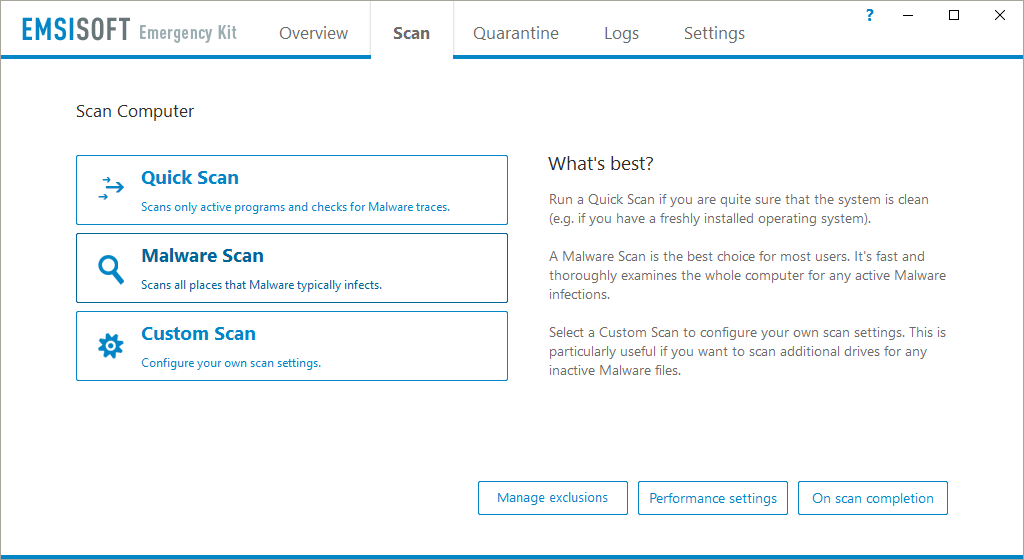This screenshot has width=1024, height=560.
Task: Open the Settings tab
Action: (x=714, y=33)
